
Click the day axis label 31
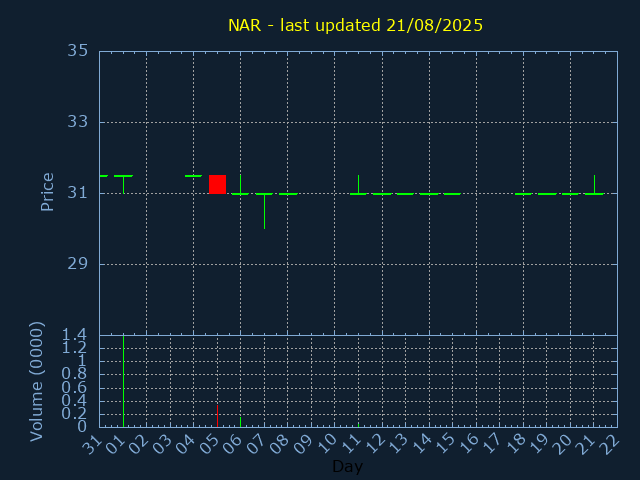click(92, 444)
